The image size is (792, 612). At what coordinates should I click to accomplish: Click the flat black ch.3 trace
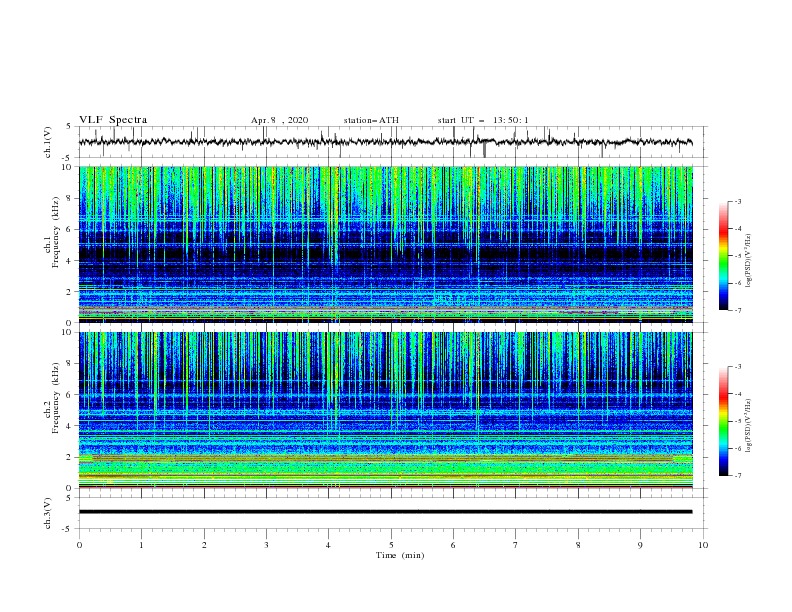[385, 512]
